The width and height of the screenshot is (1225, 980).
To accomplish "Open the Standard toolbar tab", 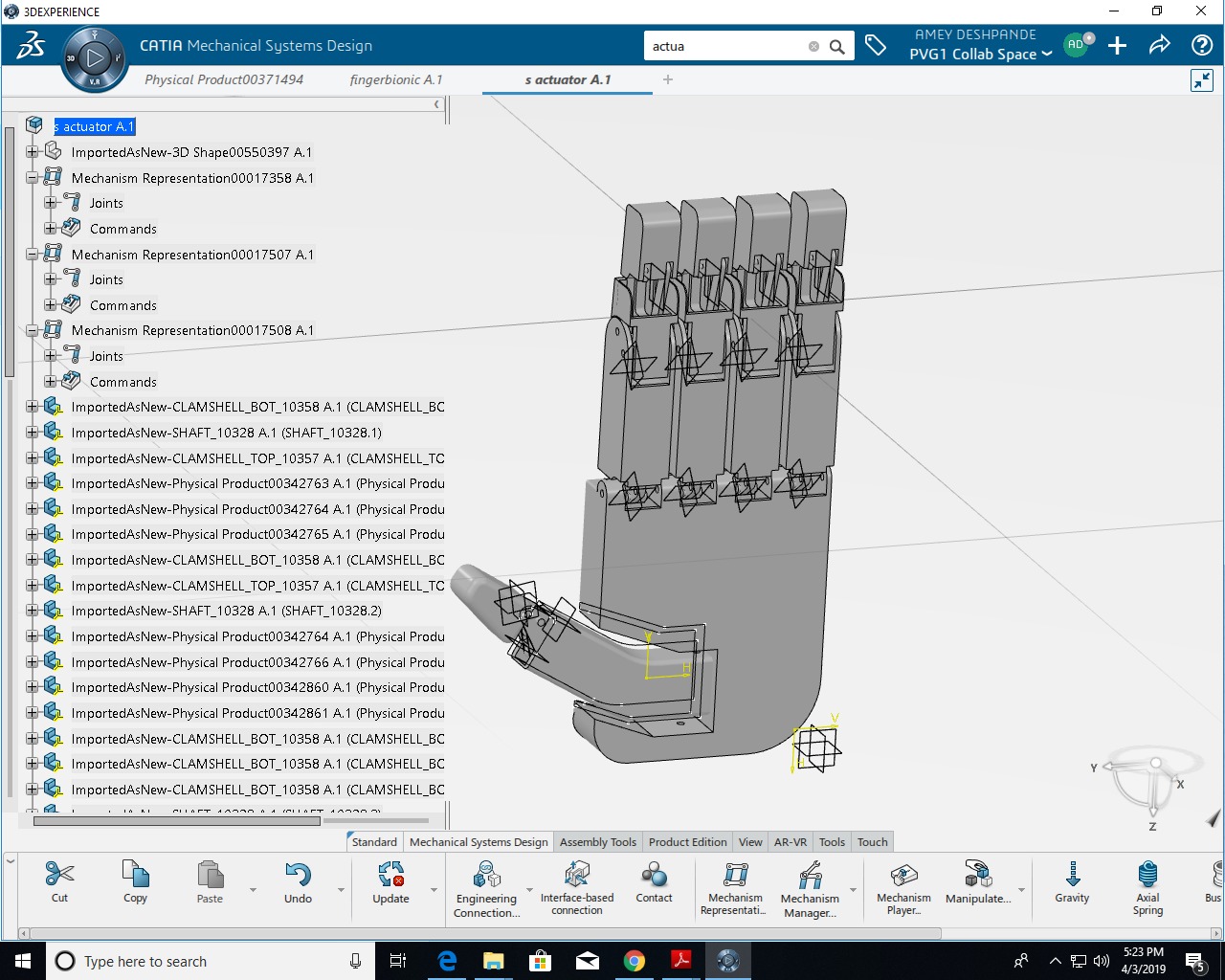I will pos(374,842).
